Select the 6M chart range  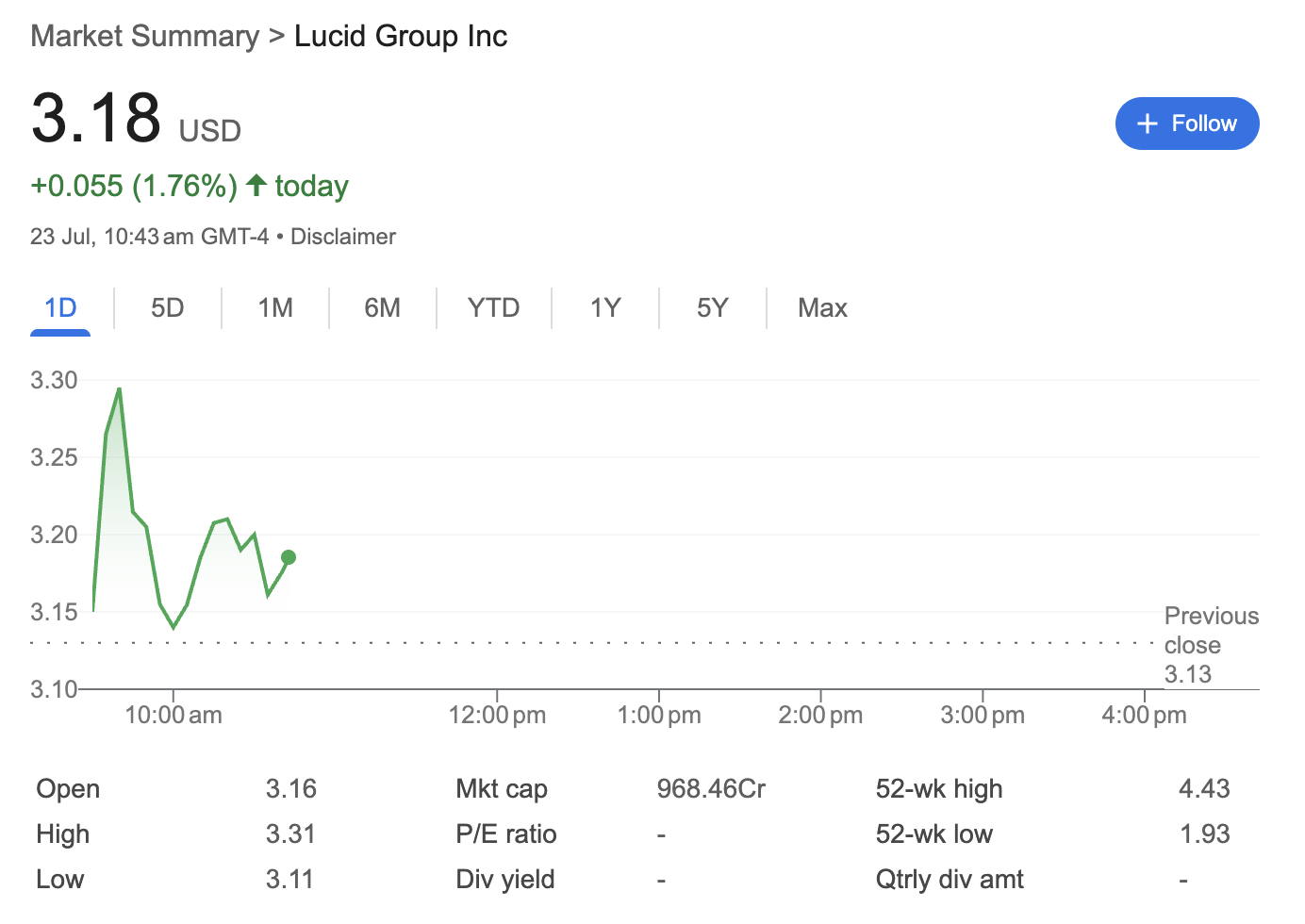tap(383, 308)
